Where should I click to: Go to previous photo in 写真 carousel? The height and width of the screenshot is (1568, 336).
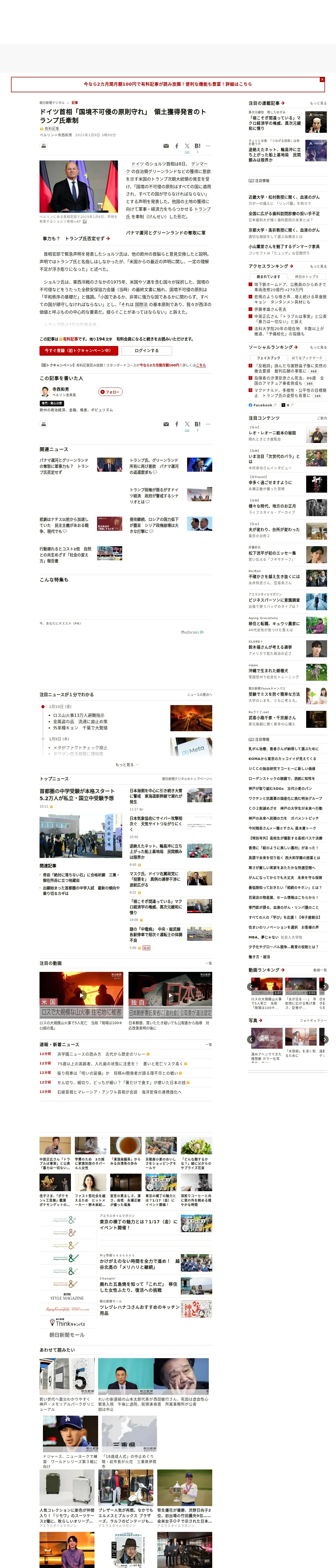251,1040
